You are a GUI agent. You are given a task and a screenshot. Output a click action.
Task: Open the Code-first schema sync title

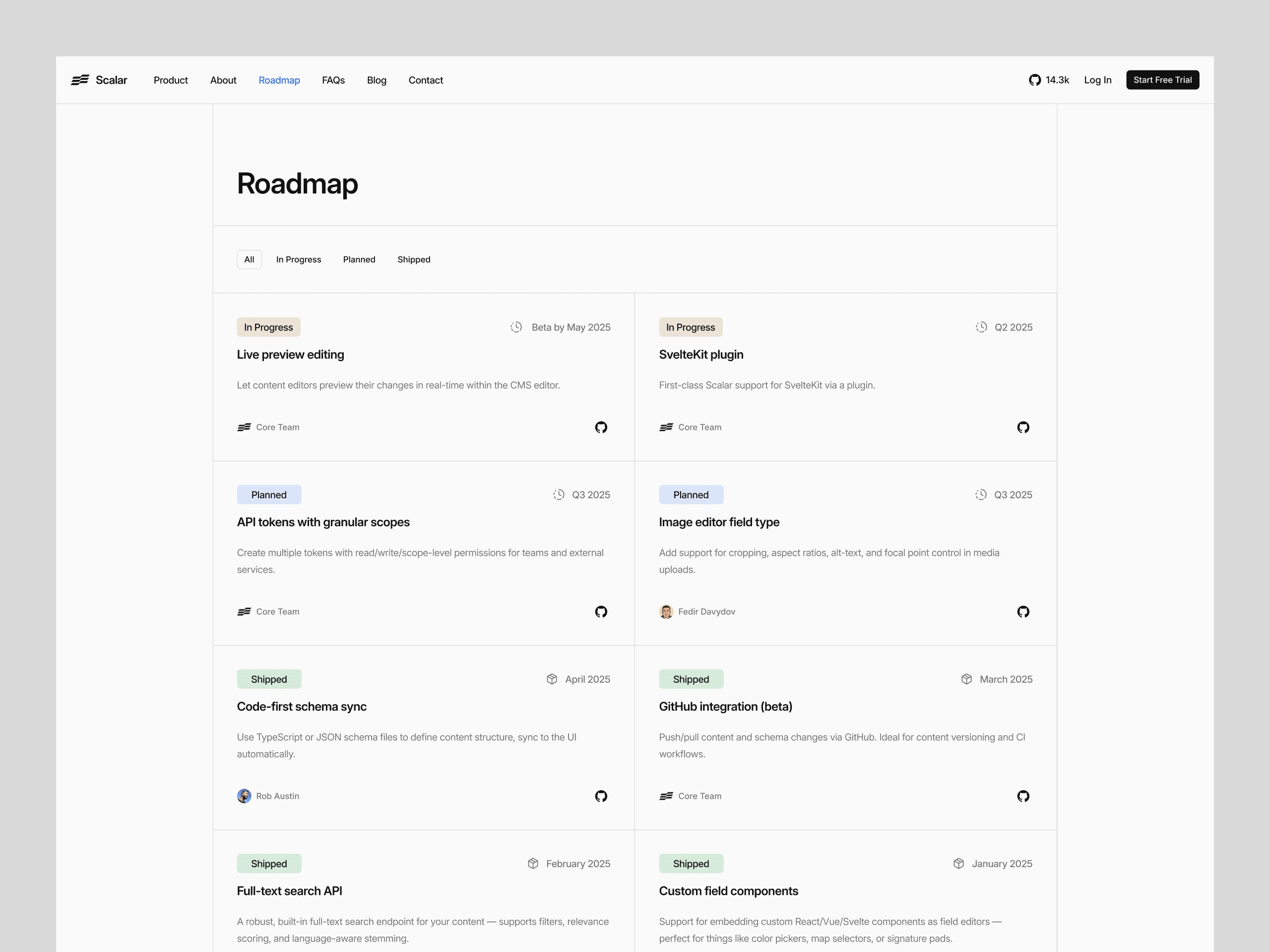click(302, 707)
